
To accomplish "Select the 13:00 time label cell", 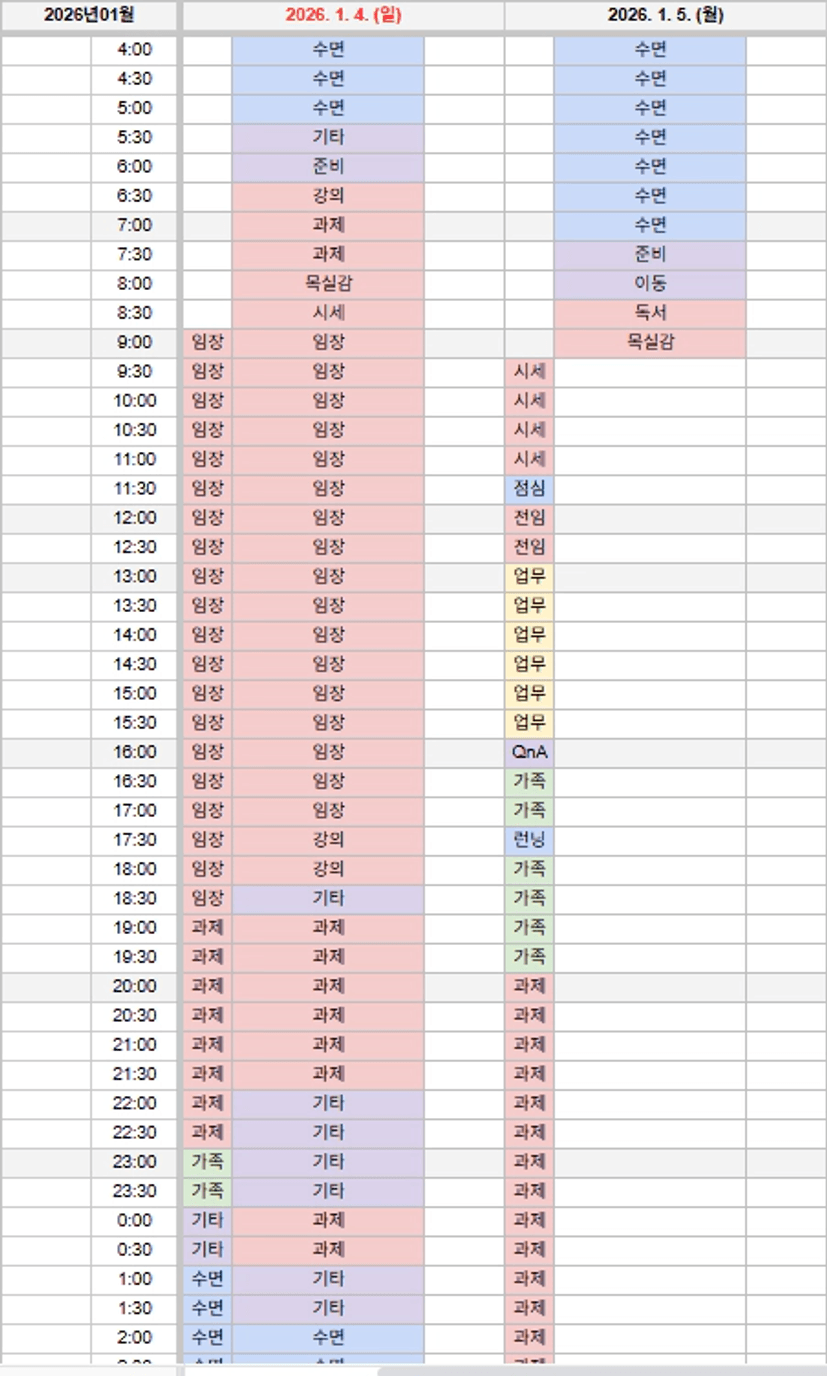I will click(x=135, y=577).
